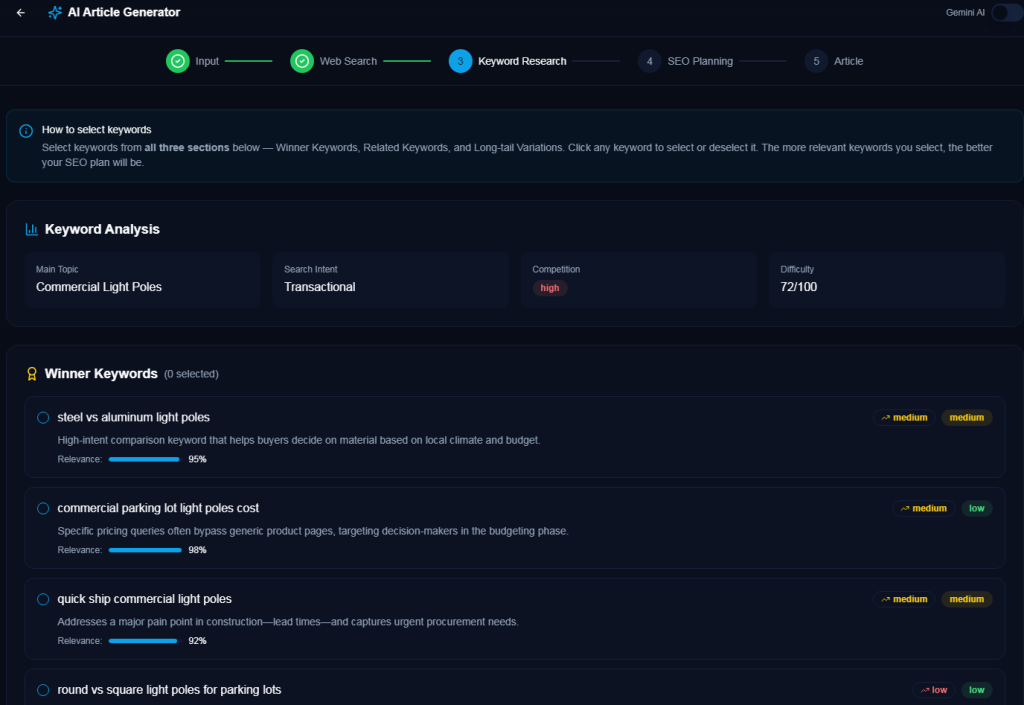Select commercial parking lot light poles cost radio

click(x=43, y=509)
